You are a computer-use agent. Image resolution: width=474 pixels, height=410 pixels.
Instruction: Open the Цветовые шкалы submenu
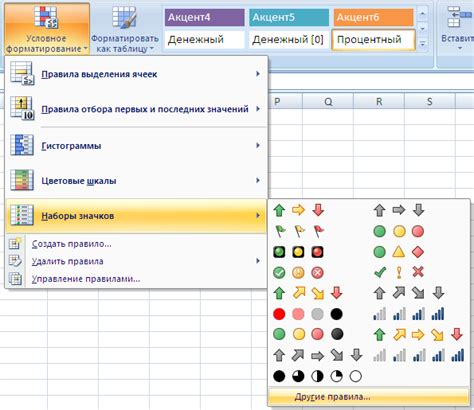136,181
